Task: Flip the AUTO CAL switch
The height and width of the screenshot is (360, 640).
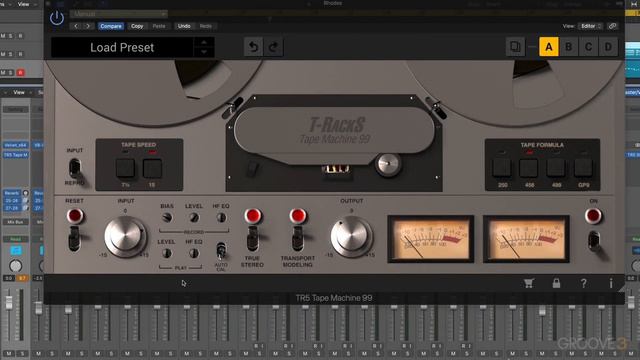Action: [221, 250]
